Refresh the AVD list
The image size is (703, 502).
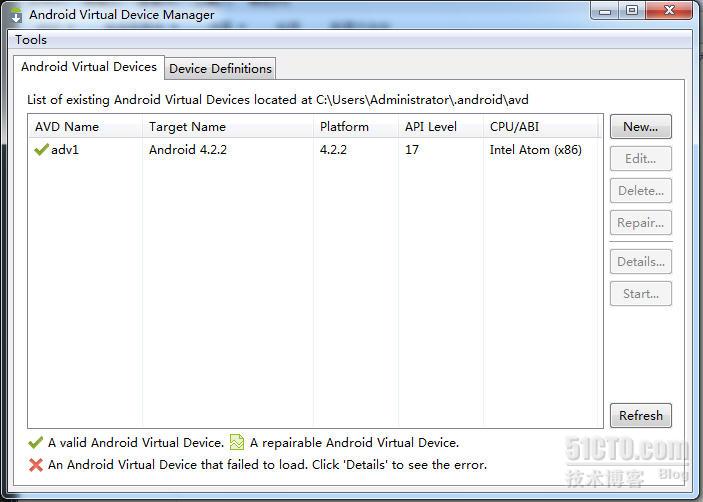pyautogui.click(x=640, y=415)
